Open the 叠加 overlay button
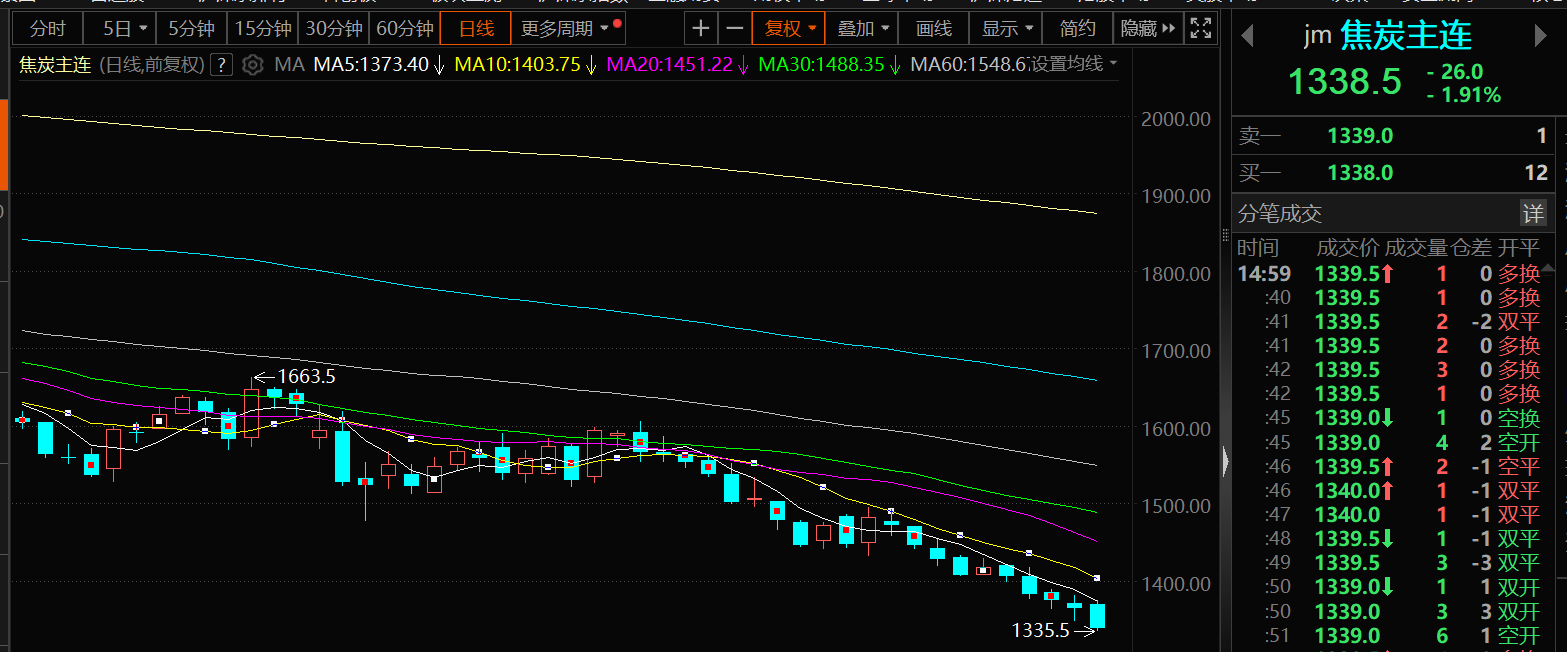The width and height of the screenshot is (1567, 652). (862, 29)
